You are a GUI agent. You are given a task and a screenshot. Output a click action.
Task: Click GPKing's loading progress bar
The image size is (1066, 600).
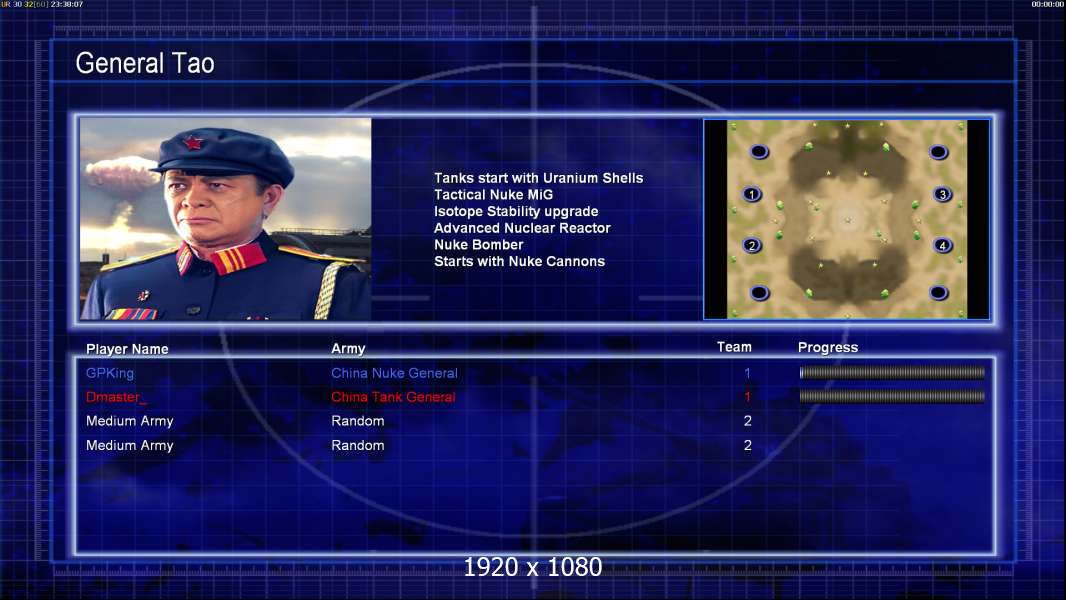pyautogui.click(x=892, y=372)
